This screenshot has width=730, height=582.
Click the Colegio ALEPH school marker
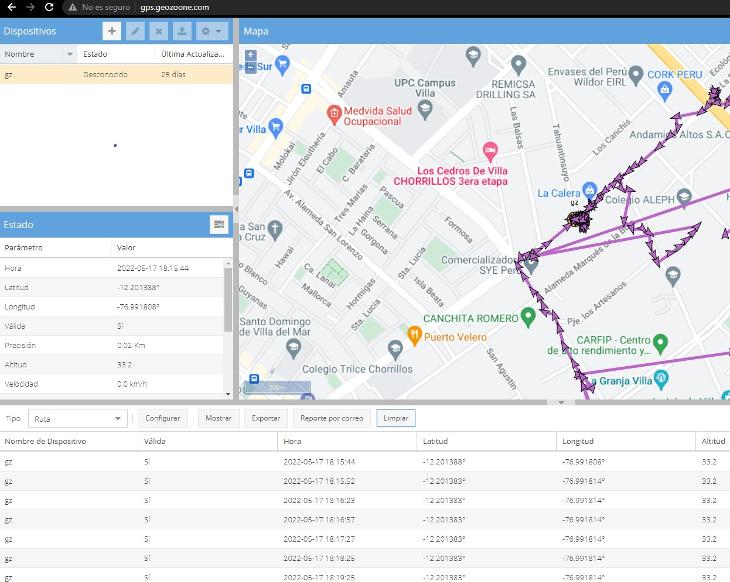(x=683, y=196)
